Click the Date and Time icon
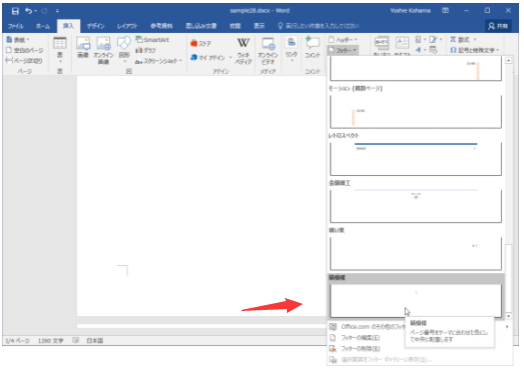The width and height of the screenshot is (524, 374). (x=433, y=50)
